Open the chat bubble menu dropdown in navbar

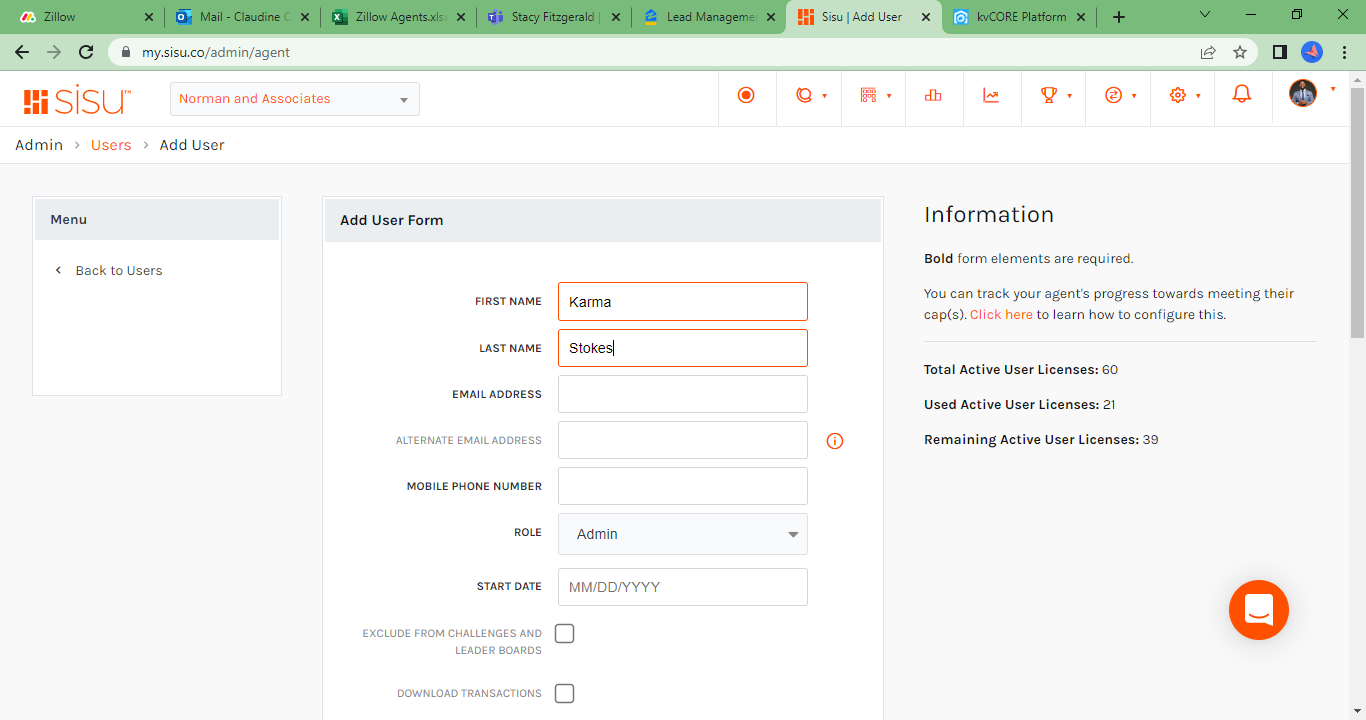(x=811, y=95)
